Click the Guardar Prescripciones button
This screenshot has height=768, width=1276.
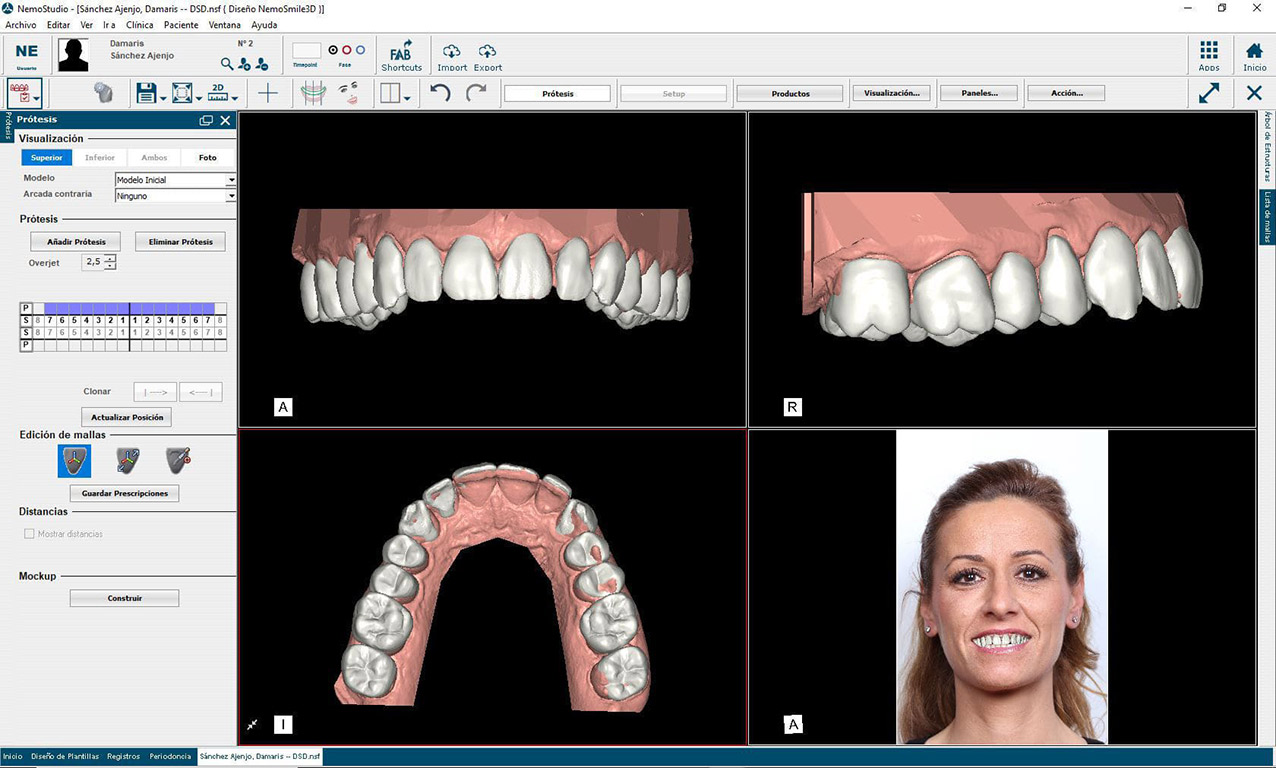tap(124, 493)
